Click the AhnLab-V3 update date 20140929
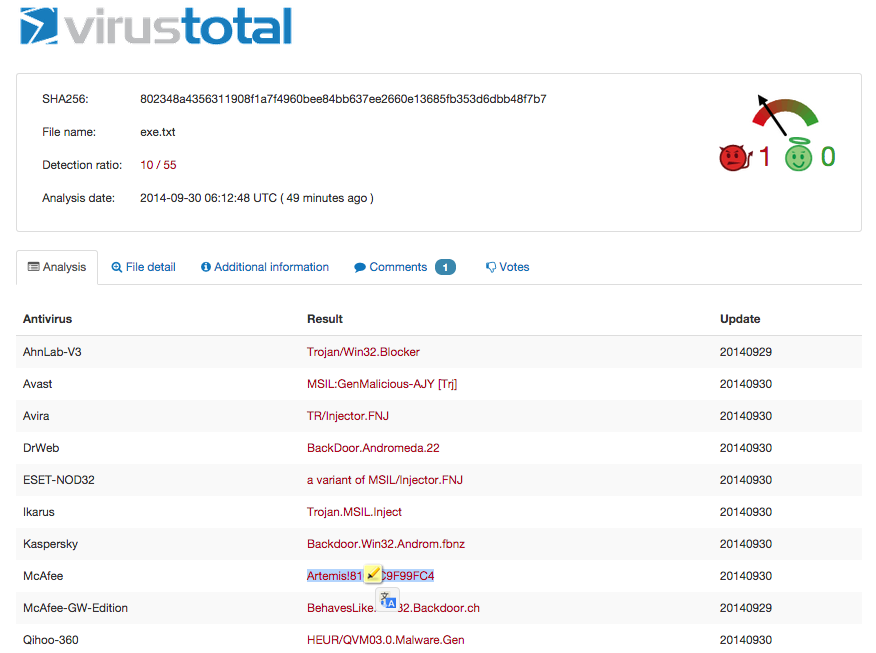This screenshot has height=653, width=876. click(x=746, y=352)
